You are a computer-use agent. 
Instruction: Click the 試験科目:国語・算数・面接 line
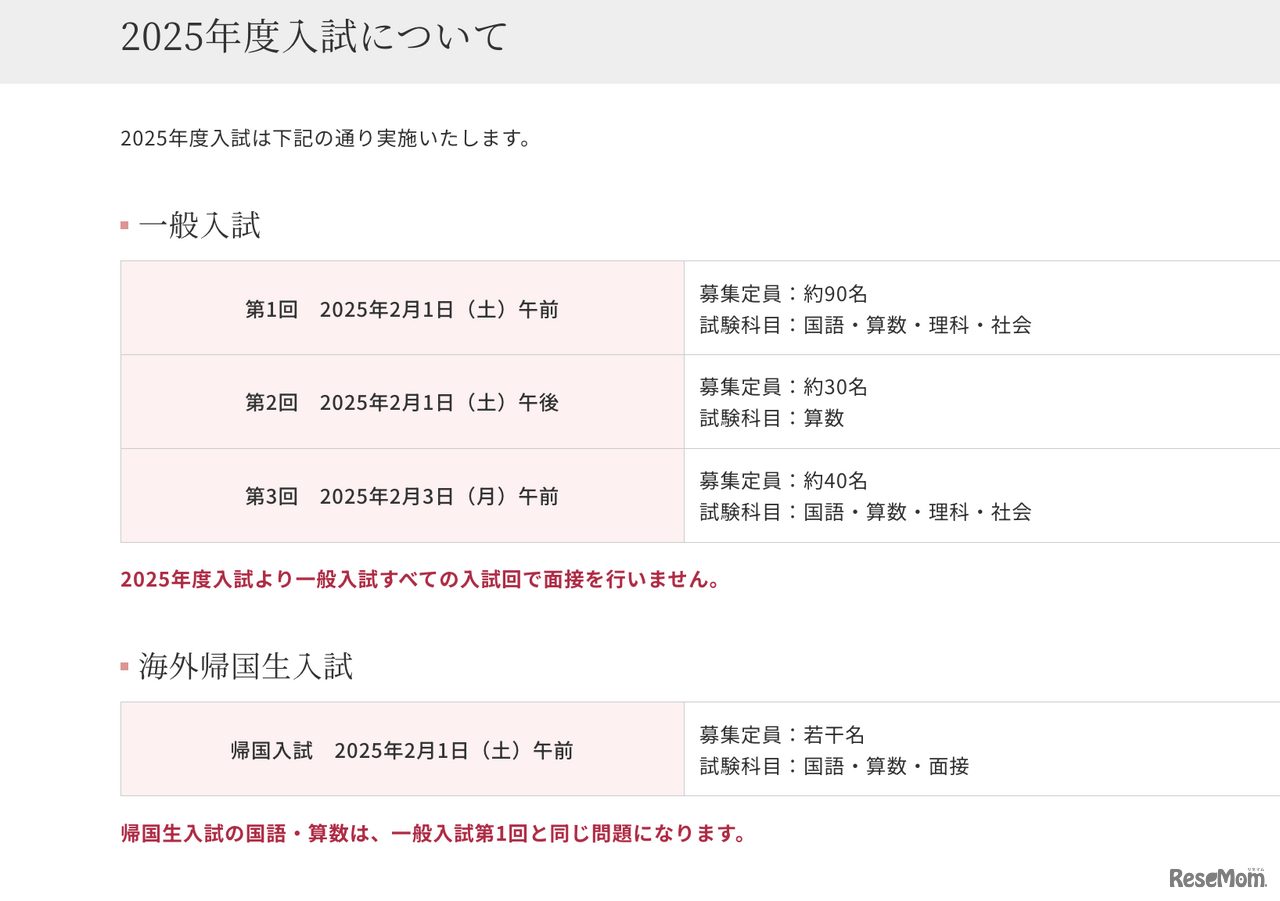834,766
